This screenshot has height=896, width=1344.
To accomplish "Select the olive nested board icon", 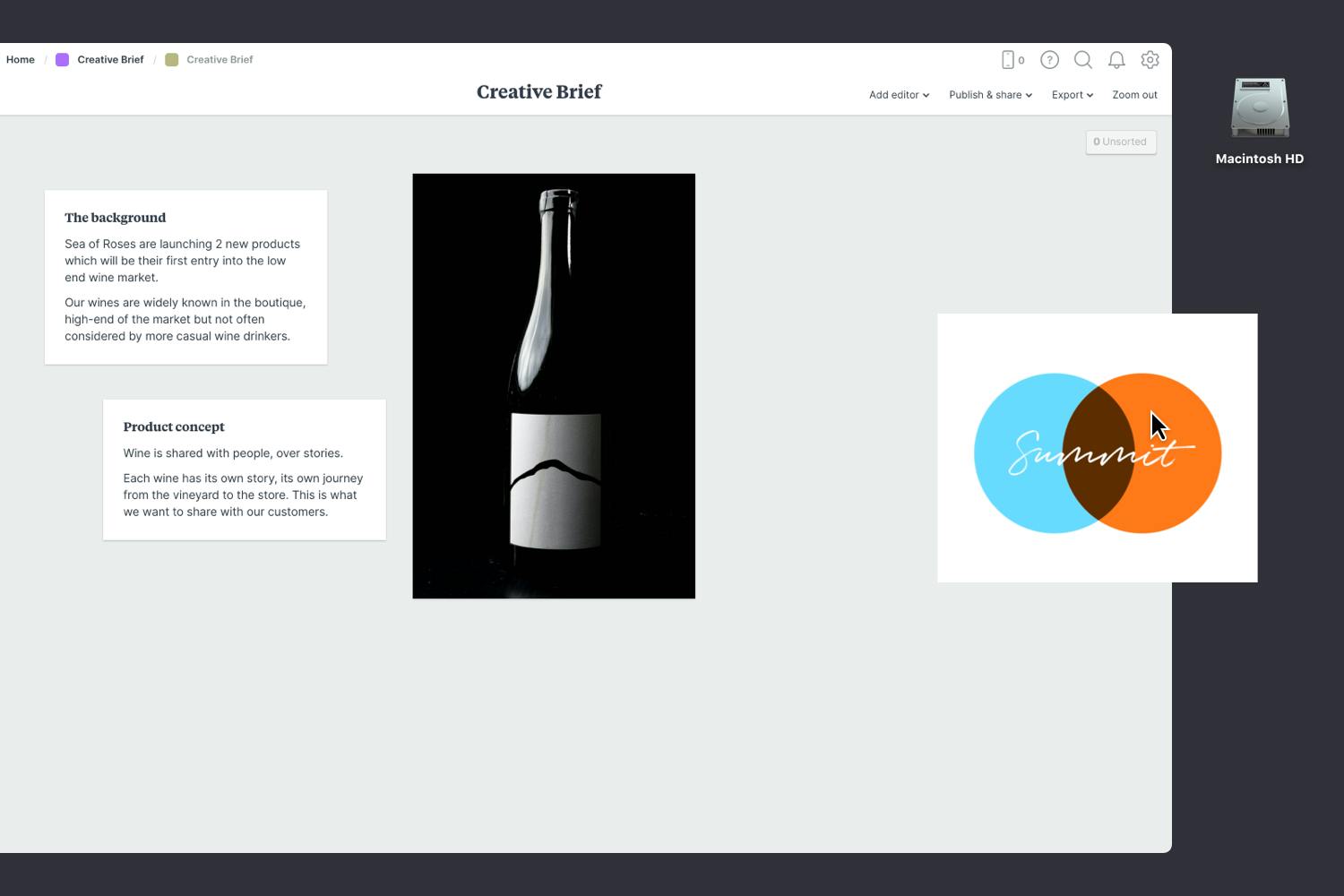I will click(171, 59).
